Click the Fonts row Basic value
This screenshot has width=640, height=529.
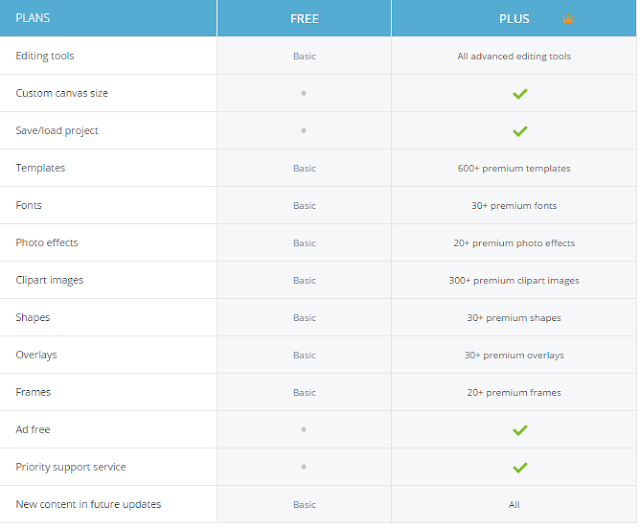coord(304,206)
